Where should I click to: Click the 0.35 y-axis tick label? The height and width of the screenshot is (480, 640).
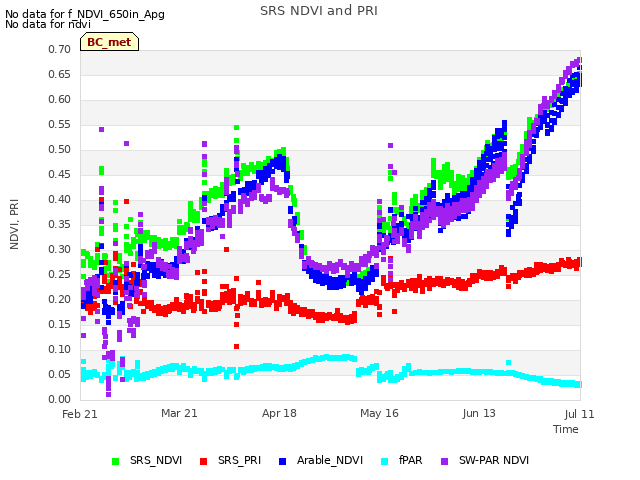click(x=60, y=224)
